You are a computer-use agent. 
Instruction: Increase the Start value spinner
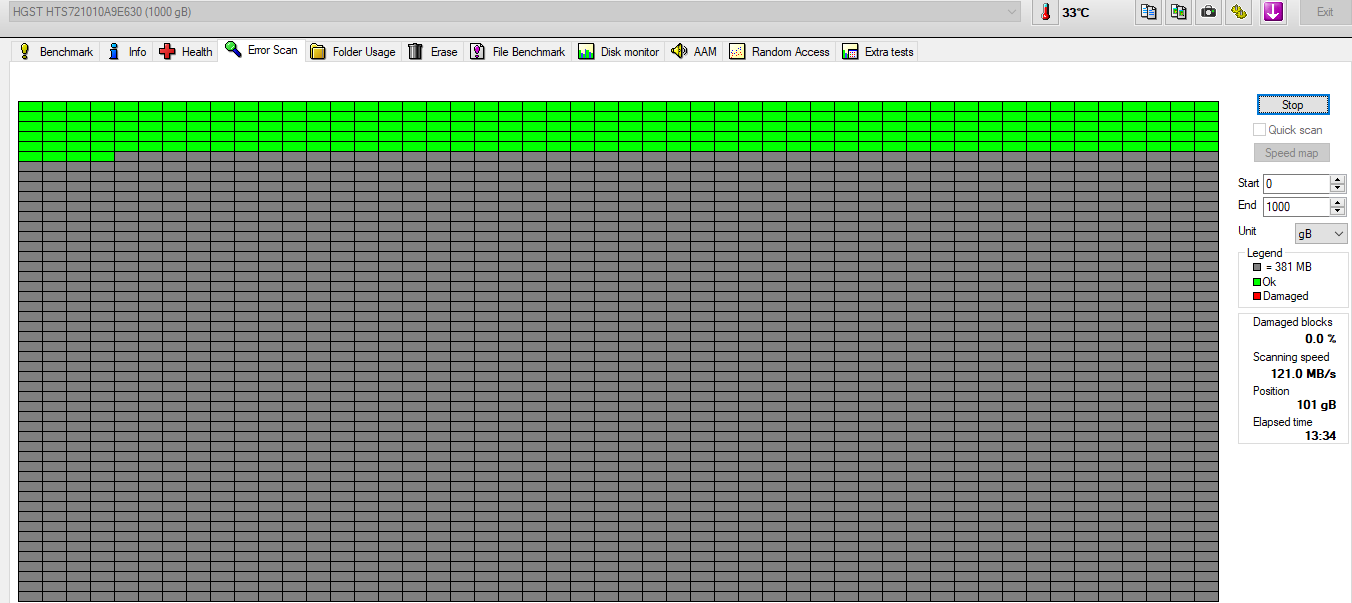tap(1337, 179)
